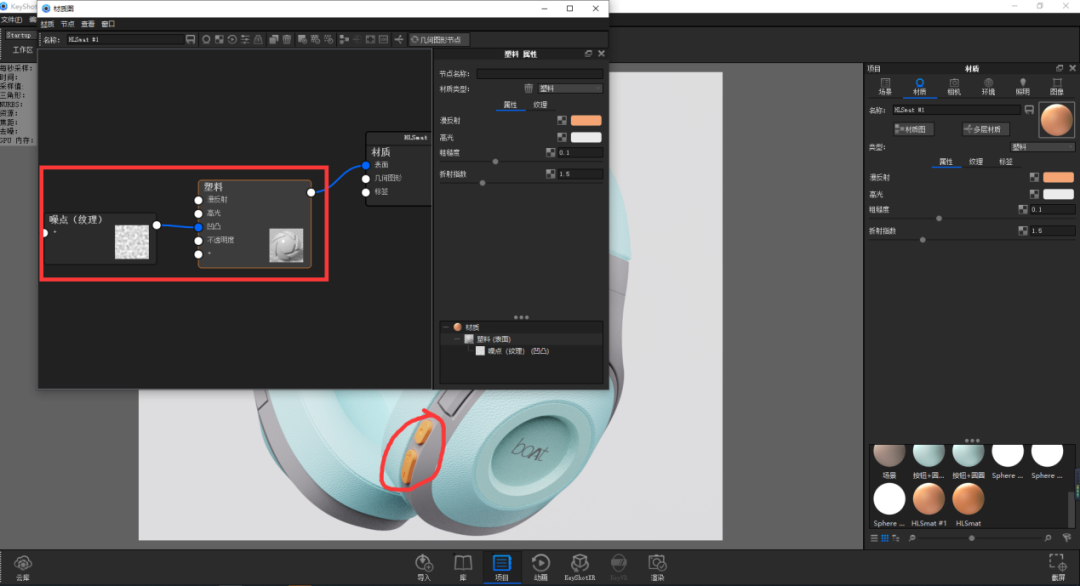Switch material list to tree view
This screenshot has height=586, width=1080.
(895, 538)
